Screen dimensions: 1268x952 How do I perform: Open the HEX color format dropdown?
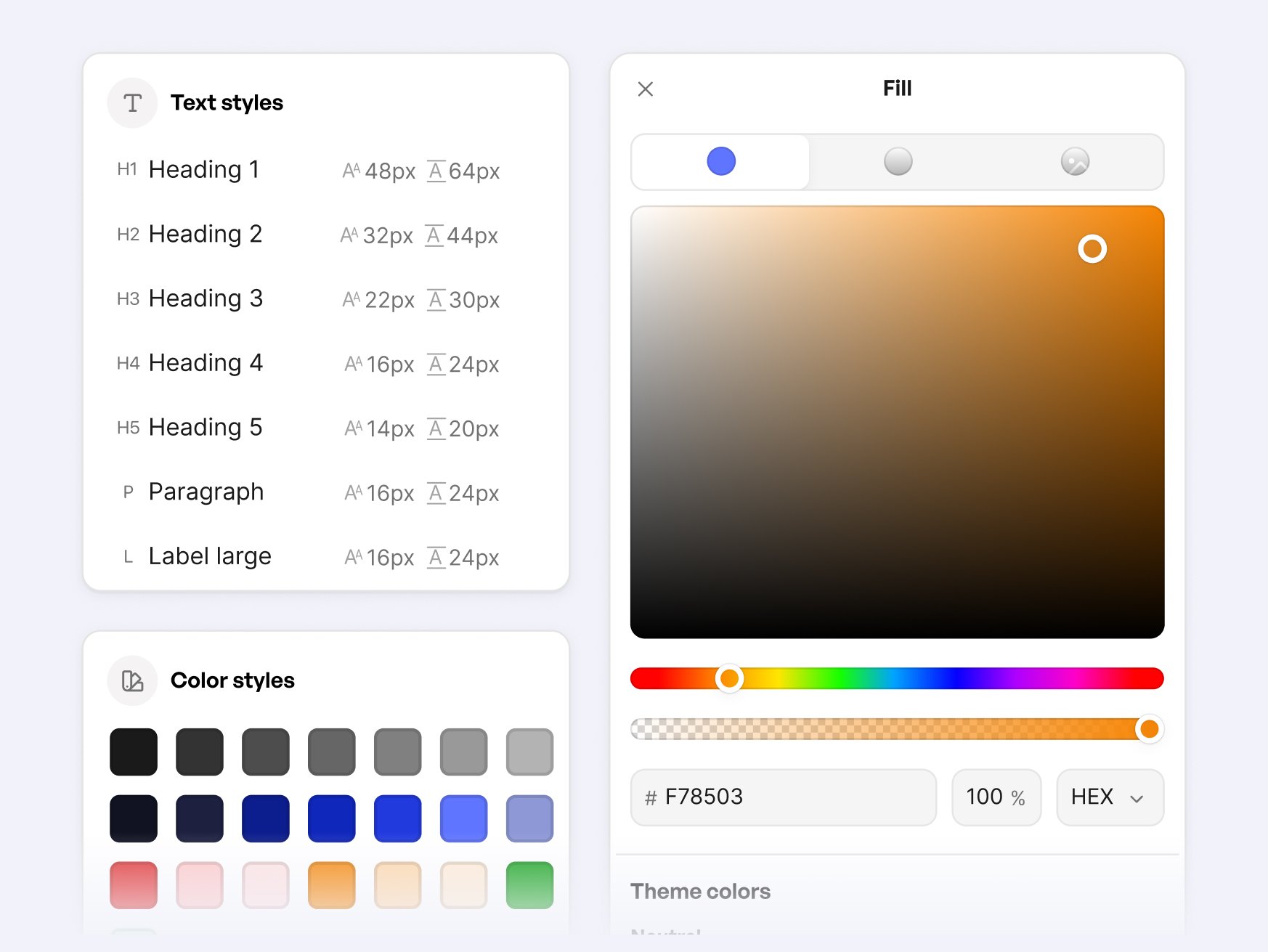pyautogui.click(x=1110, y=797)
